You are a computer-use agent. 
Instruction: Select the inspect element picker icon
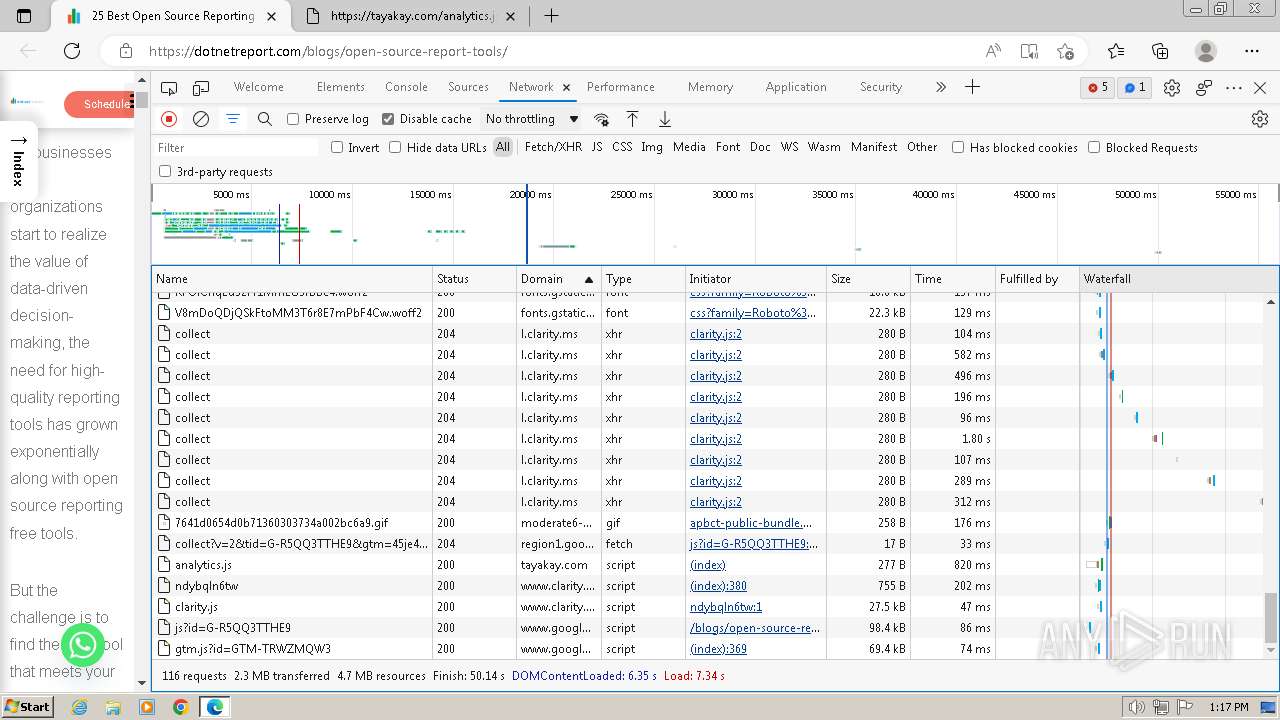(169, 88)
